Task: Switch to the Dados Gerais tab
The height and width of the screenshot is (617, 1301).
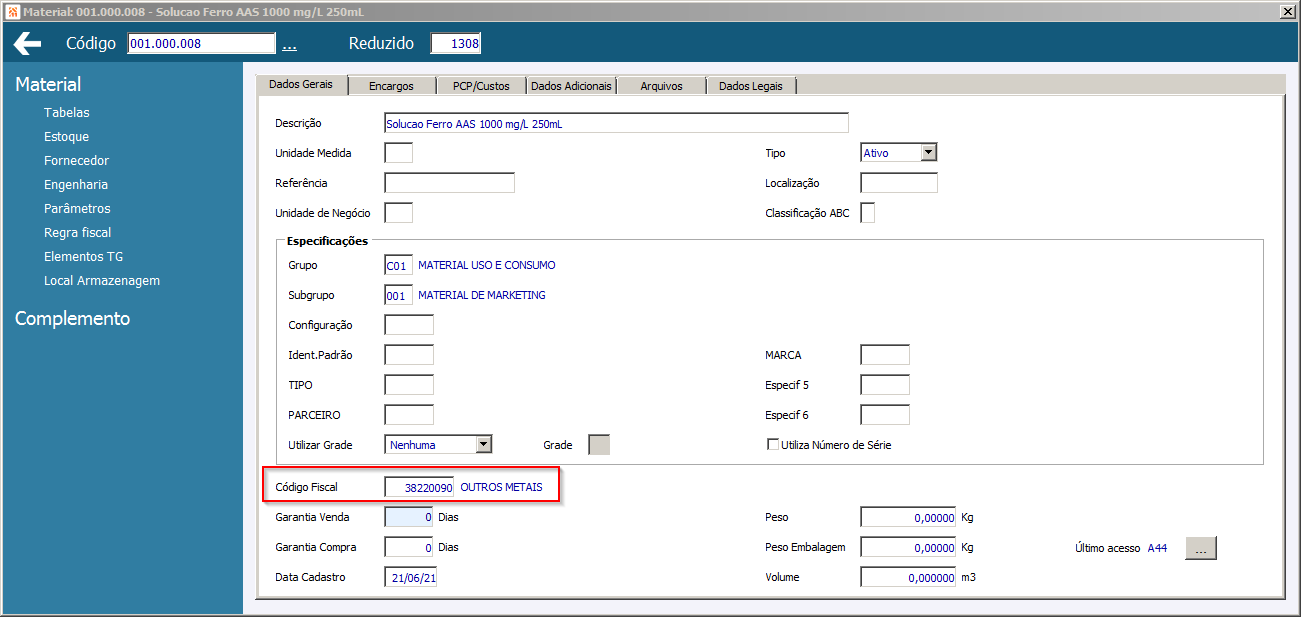Action: point(301,85)
